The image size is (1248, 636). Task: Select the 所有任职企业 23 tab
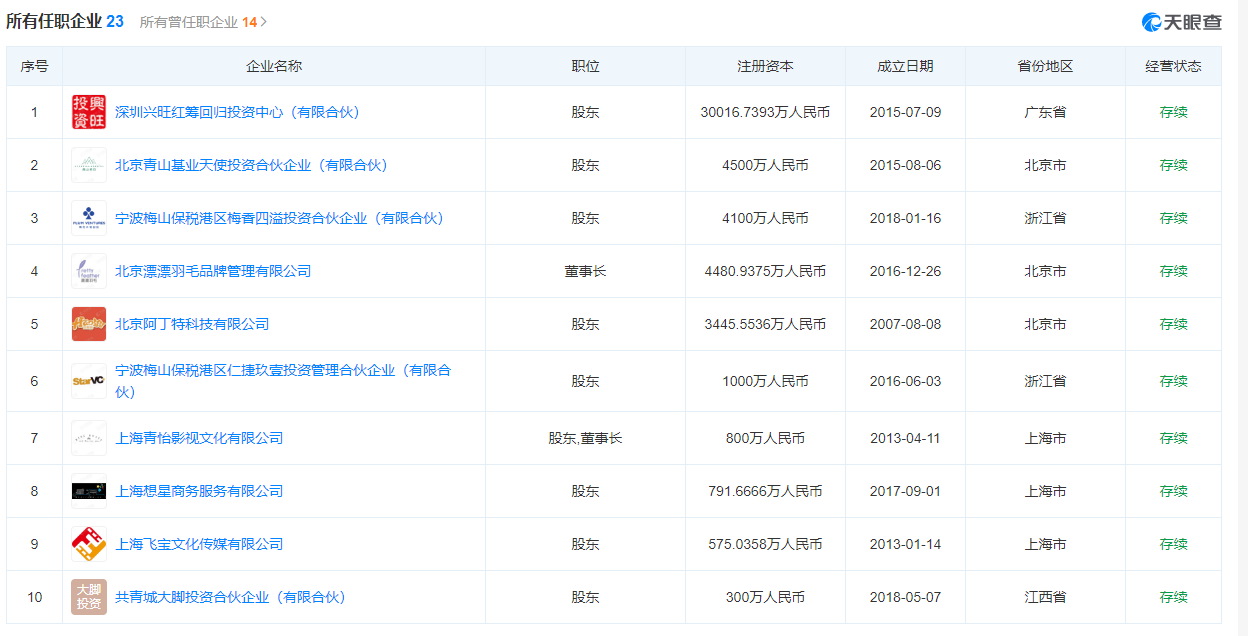tap(65, 21)
